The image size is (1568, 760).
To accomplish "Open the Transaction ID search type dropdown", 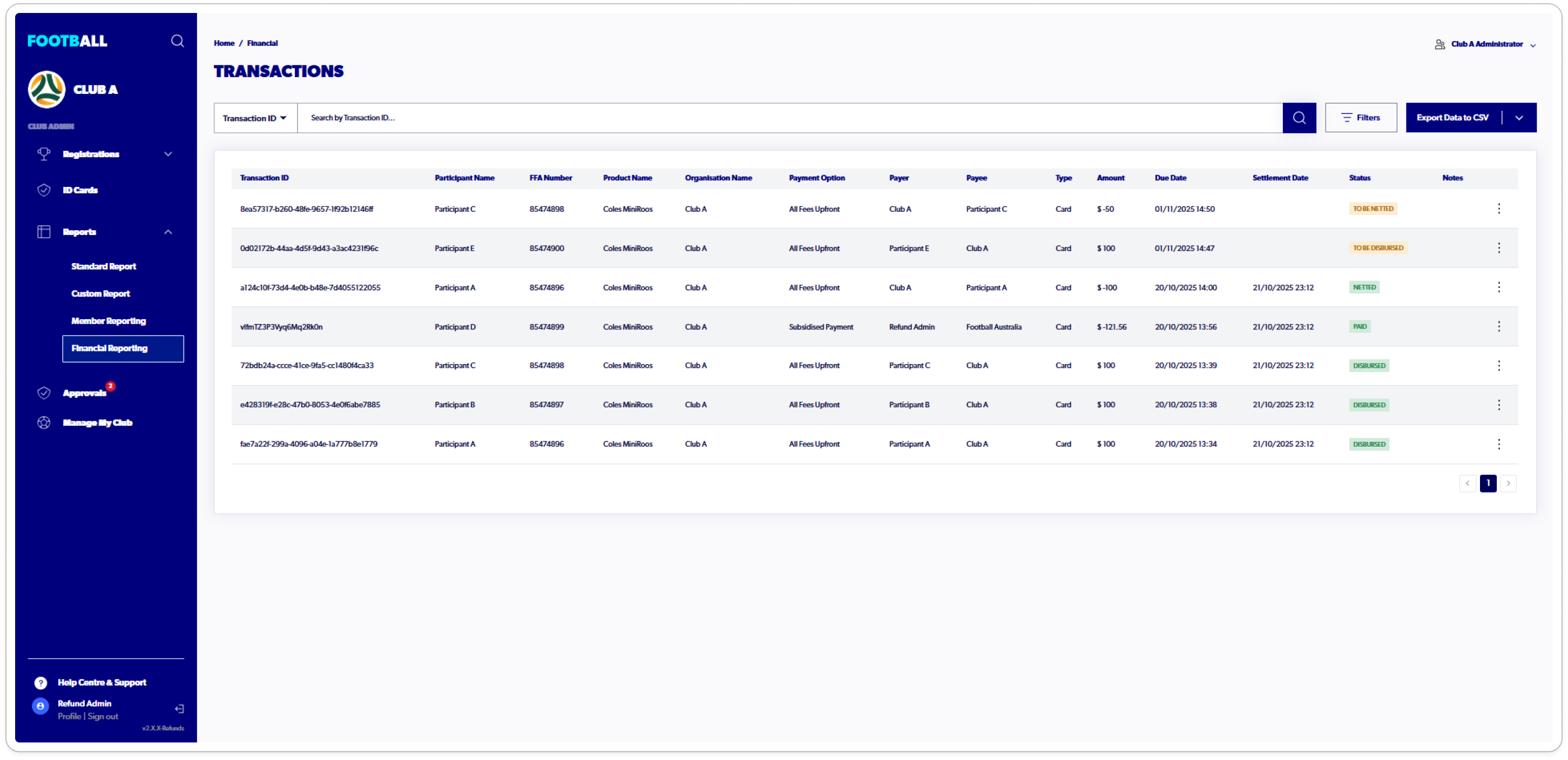I will (255, 118).
